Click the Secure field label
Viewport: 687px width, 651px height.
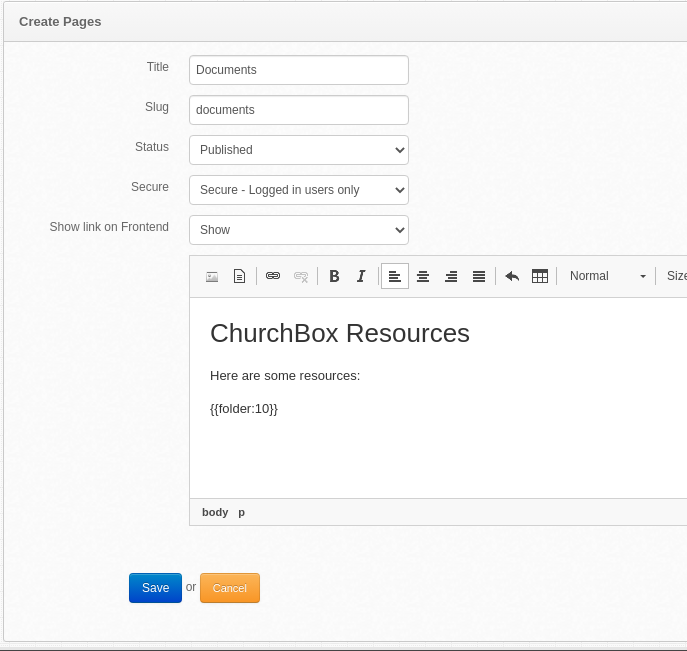click(150, 187)
